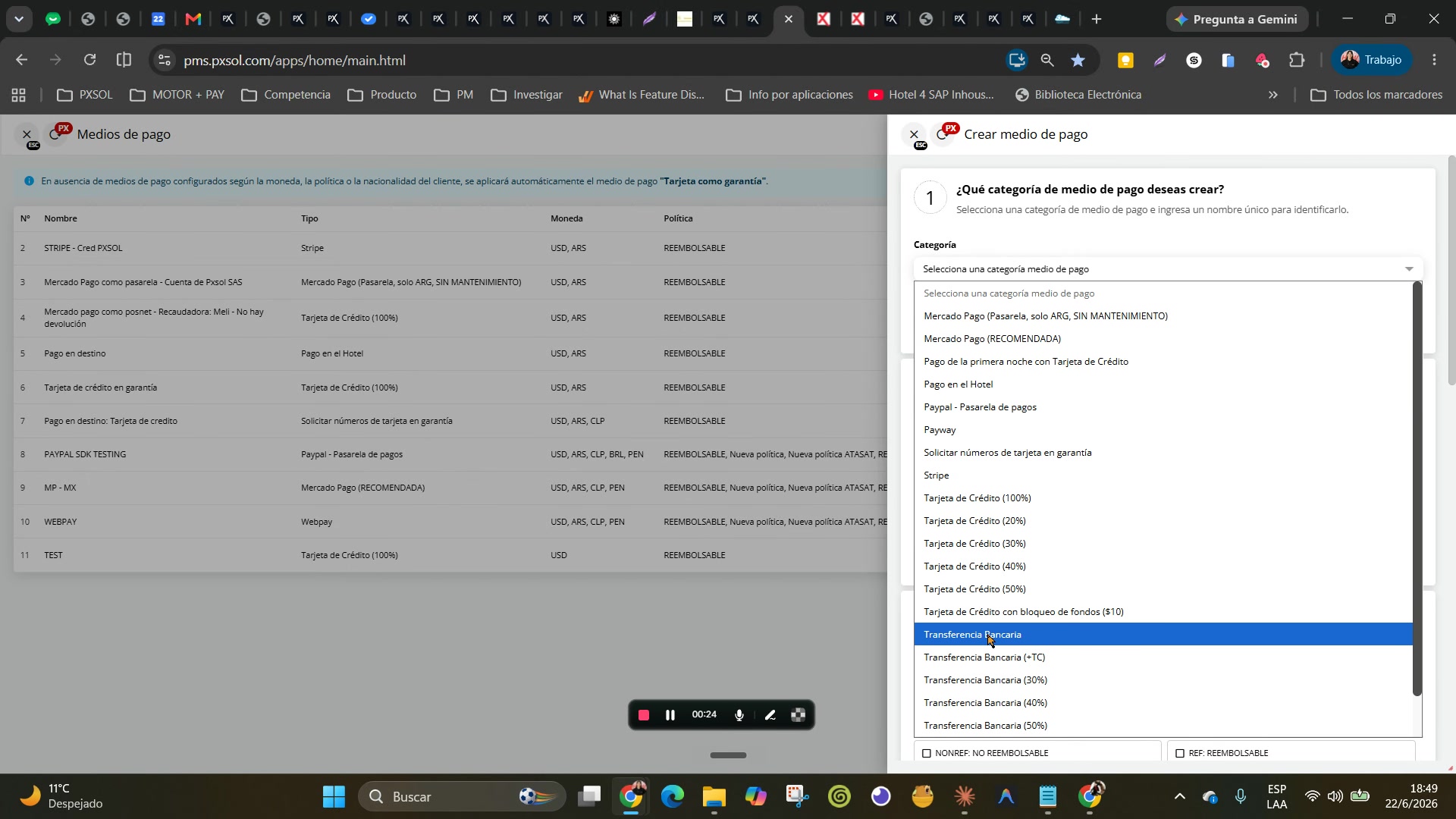This screenshot has height=819, width=1456.
Task: Open the PAYPAL SDK TESTING row
Action: pos(450,454)
